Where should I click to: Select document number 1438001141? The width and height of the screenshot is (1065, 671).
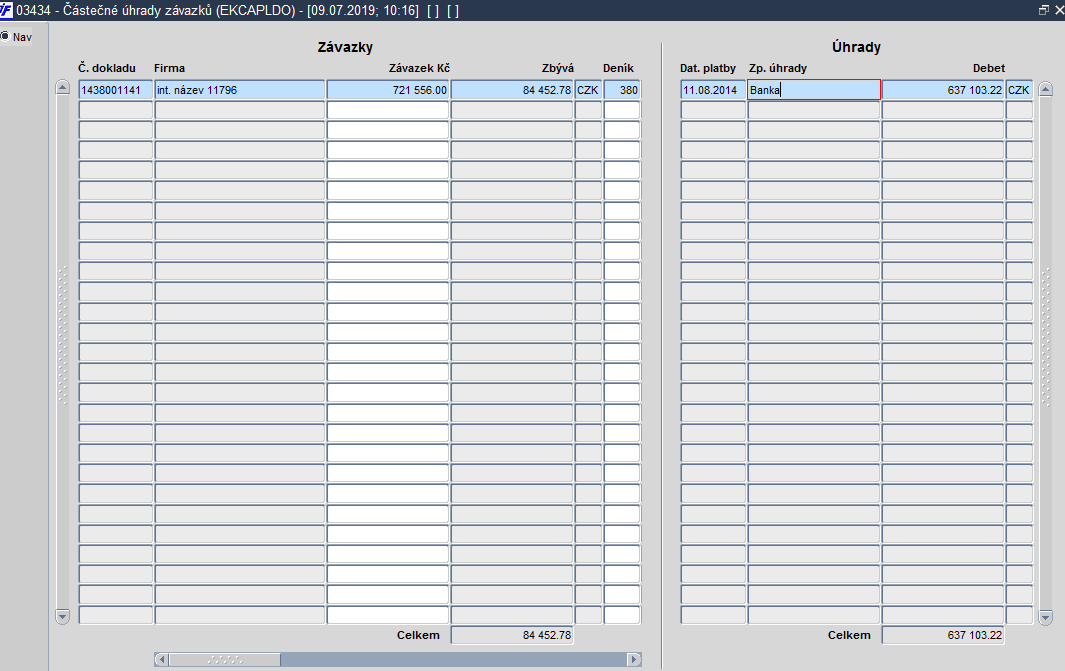tap(115, 90)
